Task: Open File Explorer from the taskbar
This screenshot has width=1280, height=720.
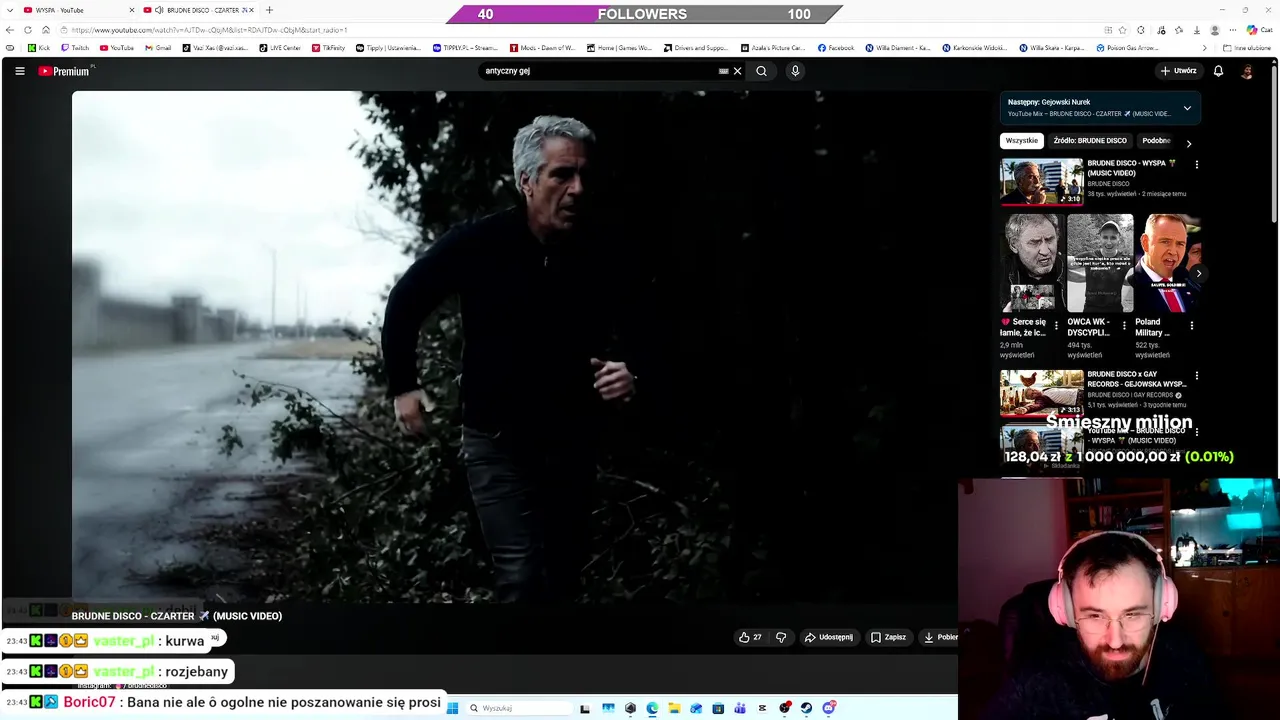Action: [674, 708]
